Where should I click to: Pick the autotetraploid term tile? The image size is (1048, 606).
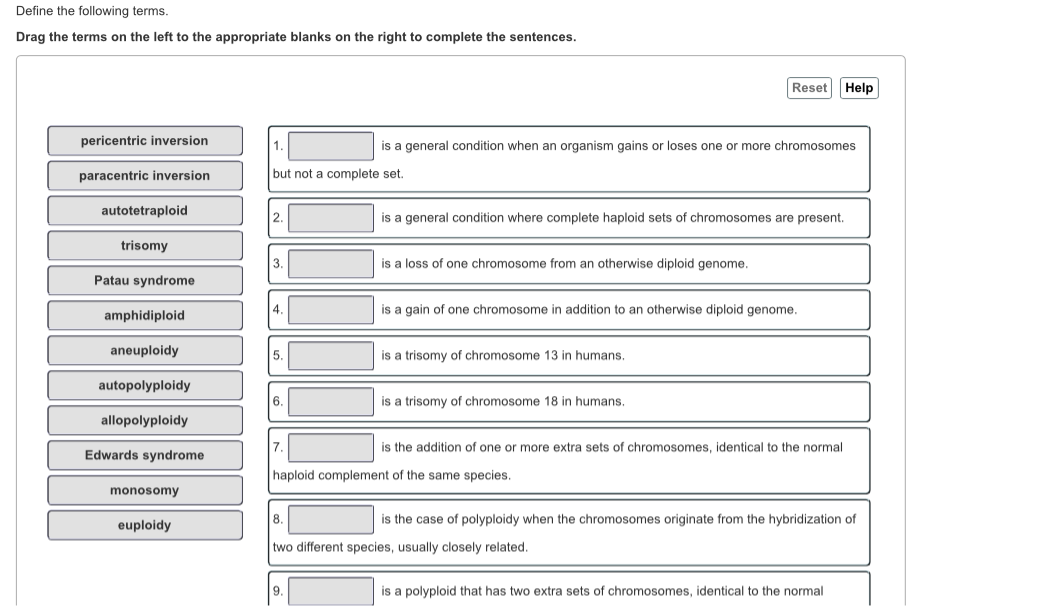point(144,210)
